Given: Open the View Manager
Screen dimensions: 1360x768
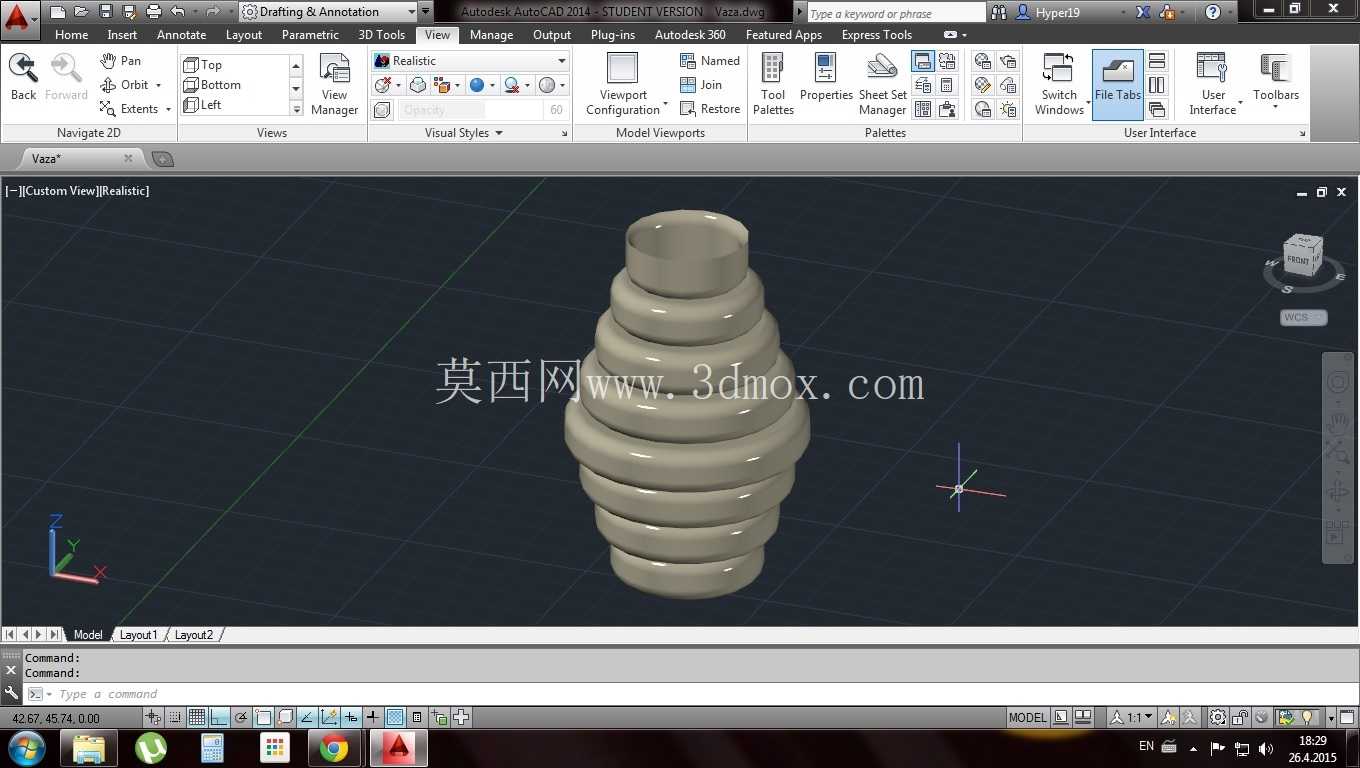Looking at the screenshot, I should pos(334,85).
